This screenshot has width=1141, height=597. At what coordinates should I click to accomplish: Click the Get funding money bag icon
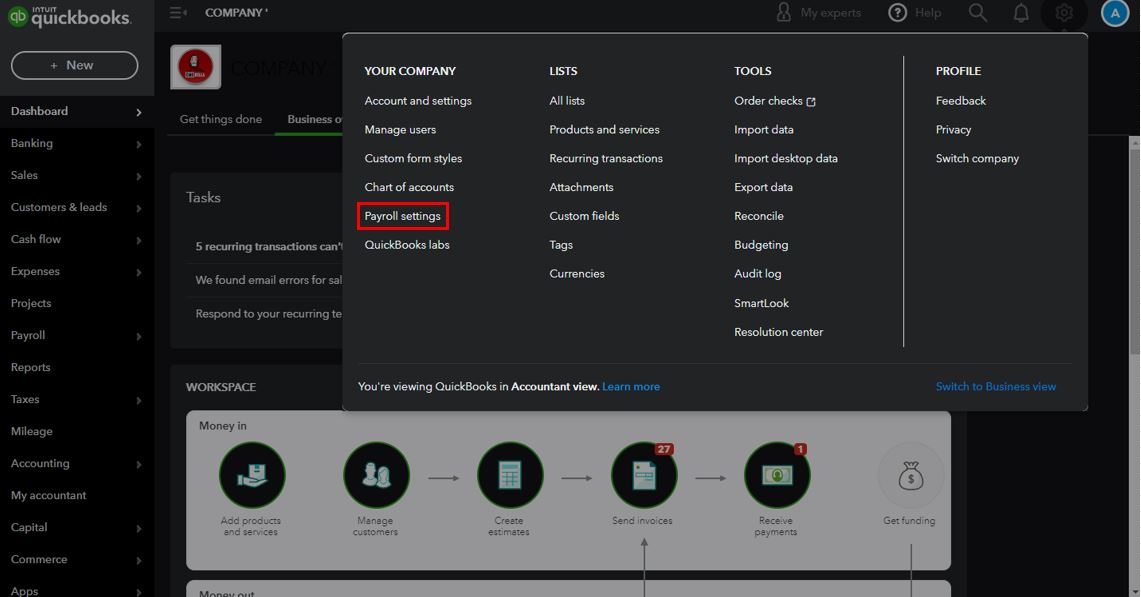910,477
